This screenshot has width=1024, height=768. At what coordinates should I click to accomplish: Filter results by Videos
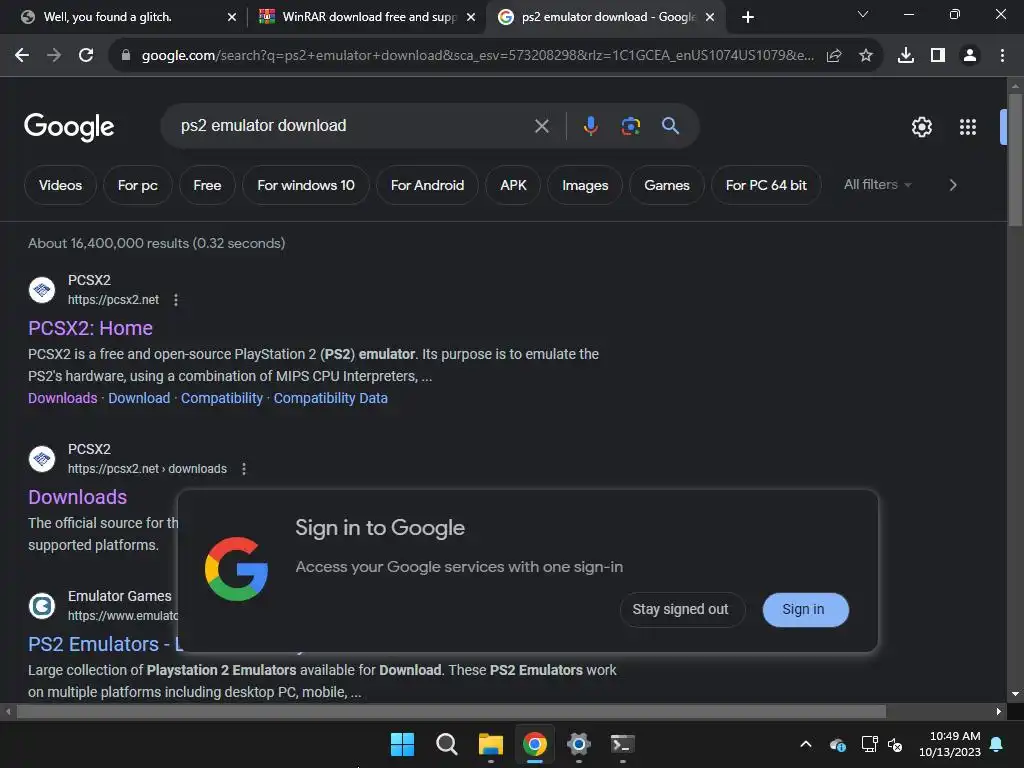(60, 185)
